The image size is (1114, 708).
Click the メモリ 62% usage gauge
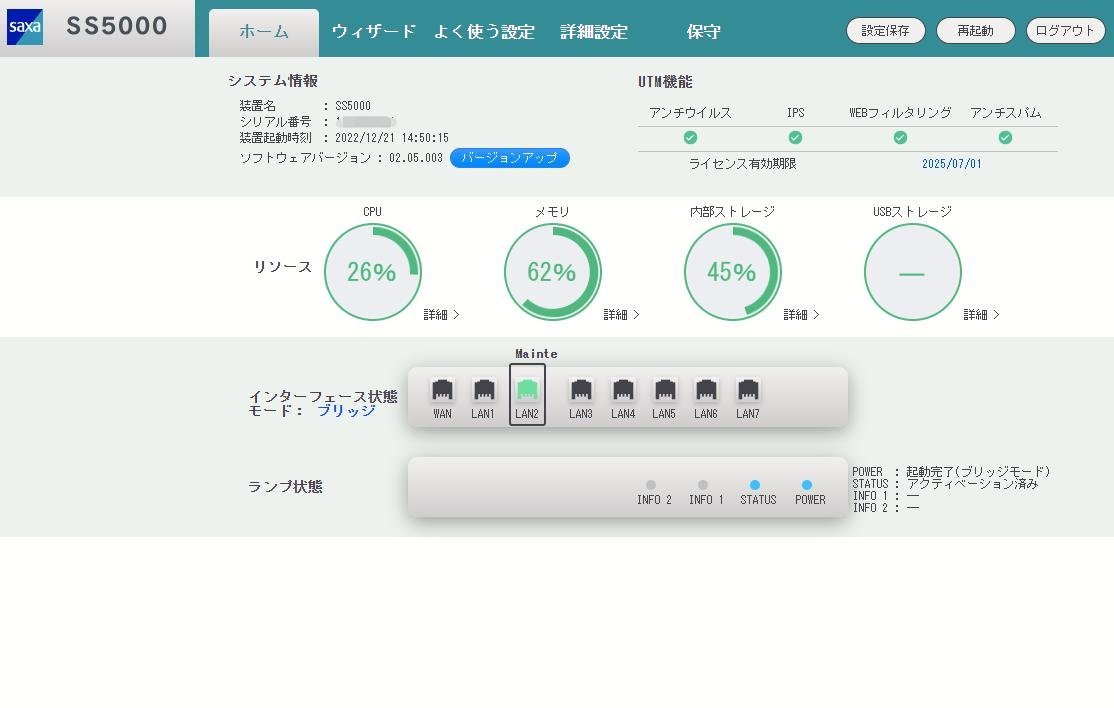point(552,272)
